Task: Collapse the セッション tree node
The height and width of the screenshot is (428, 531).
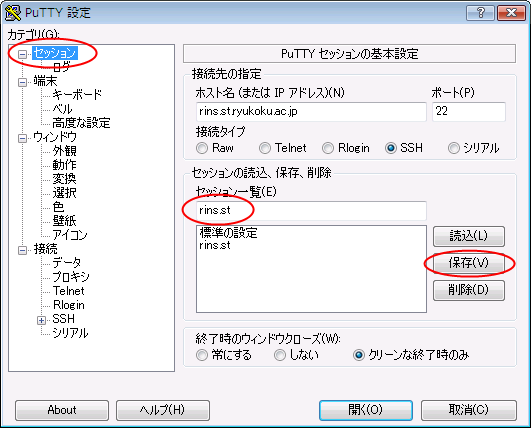Action: tap(22, 54)
